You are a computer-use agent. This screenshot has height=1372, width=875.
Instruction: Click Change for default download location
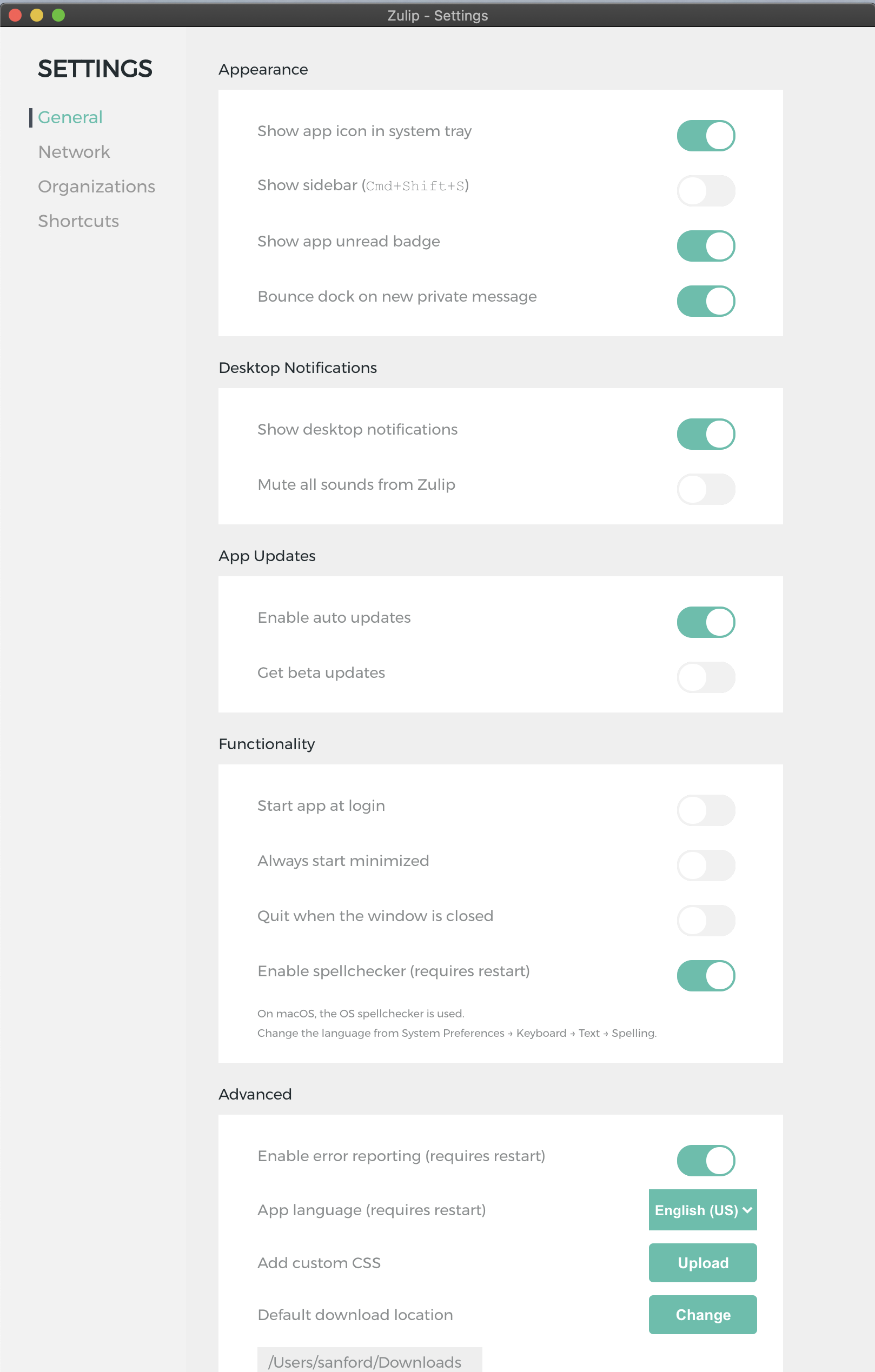tap(702, 1315)
